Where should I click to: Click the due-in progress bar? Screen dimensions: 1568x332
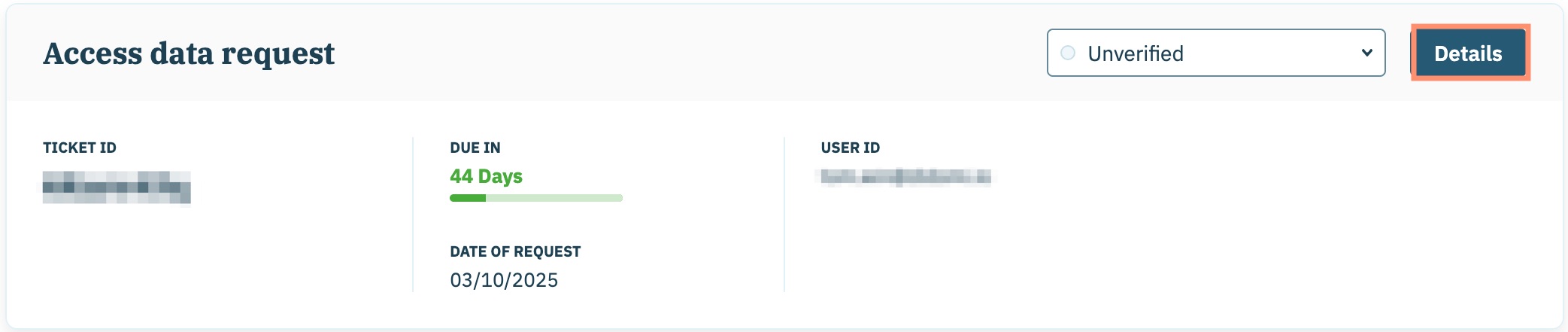pyautogui.click(x=536, y=198)
